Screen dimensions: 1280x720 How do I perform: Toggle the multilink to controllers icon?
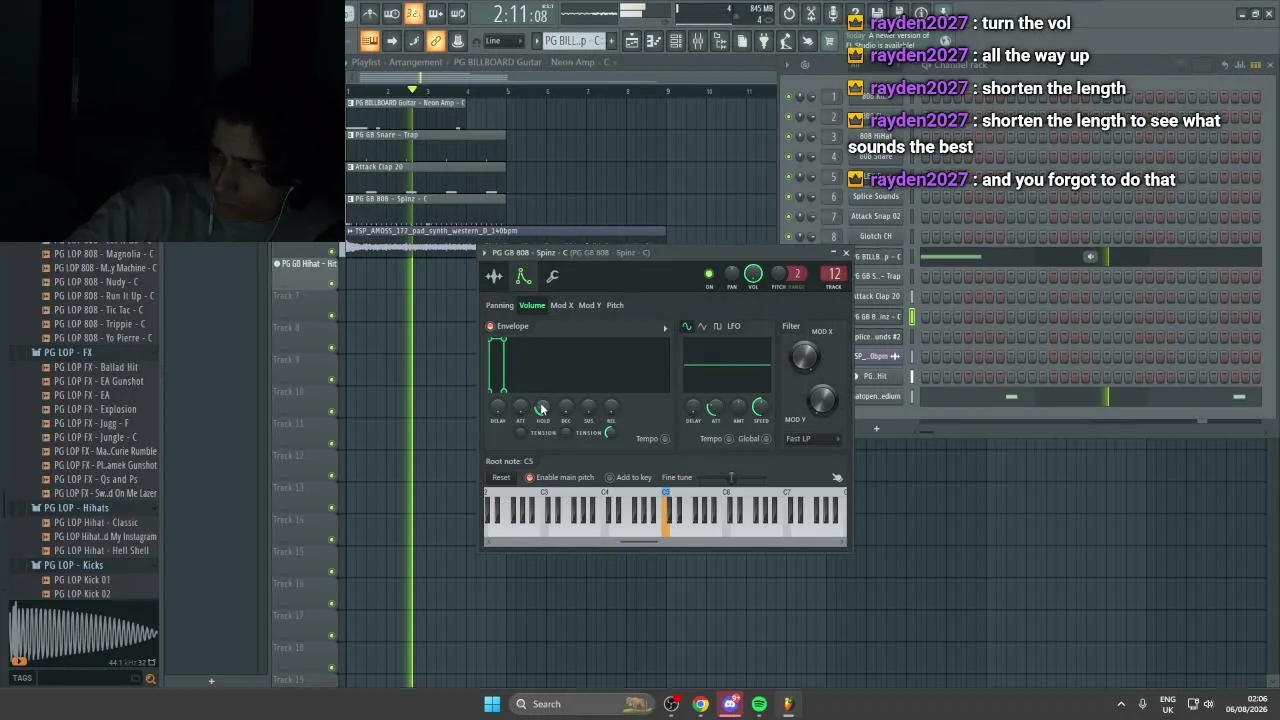click(436, 41)
